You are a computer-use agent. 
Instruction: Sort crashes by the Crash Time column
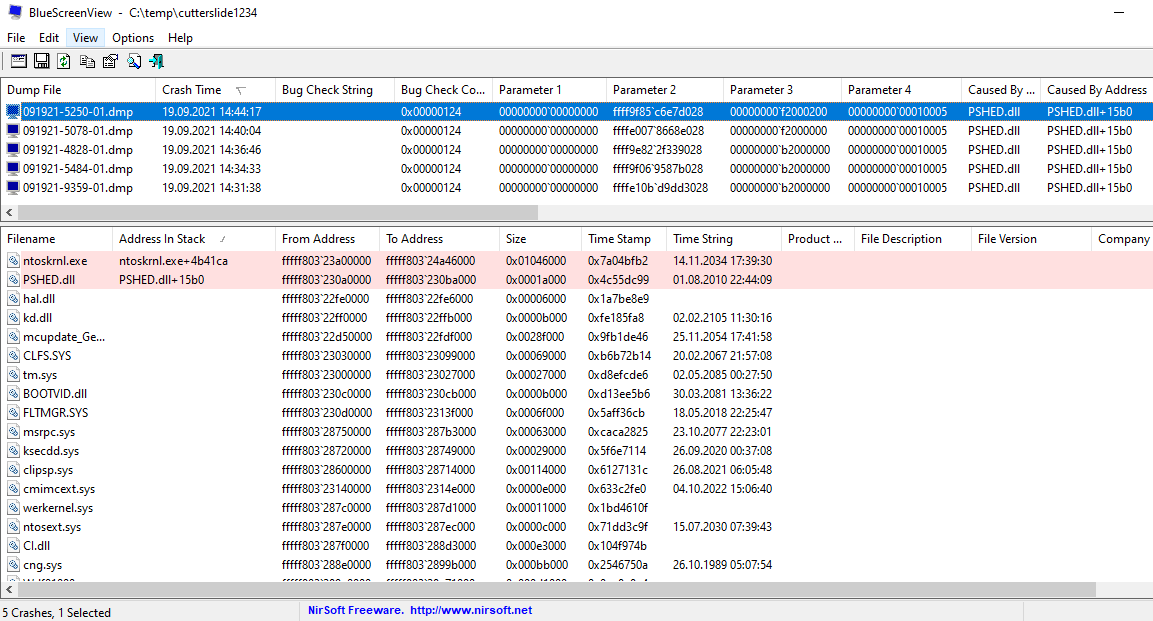tap(190, 89)
